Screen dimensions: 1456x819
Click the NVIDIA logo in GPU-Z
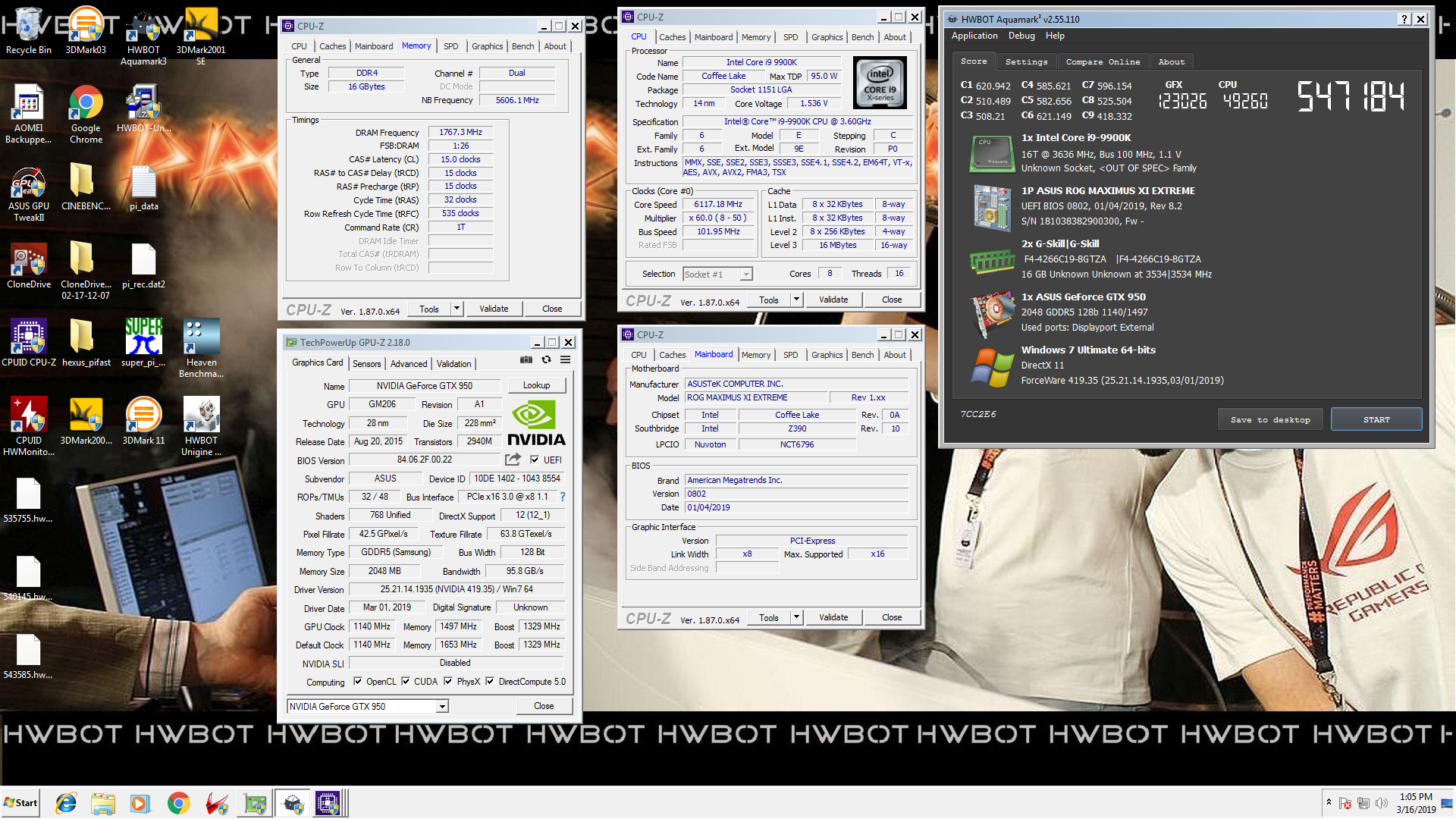tap(536, 423)
